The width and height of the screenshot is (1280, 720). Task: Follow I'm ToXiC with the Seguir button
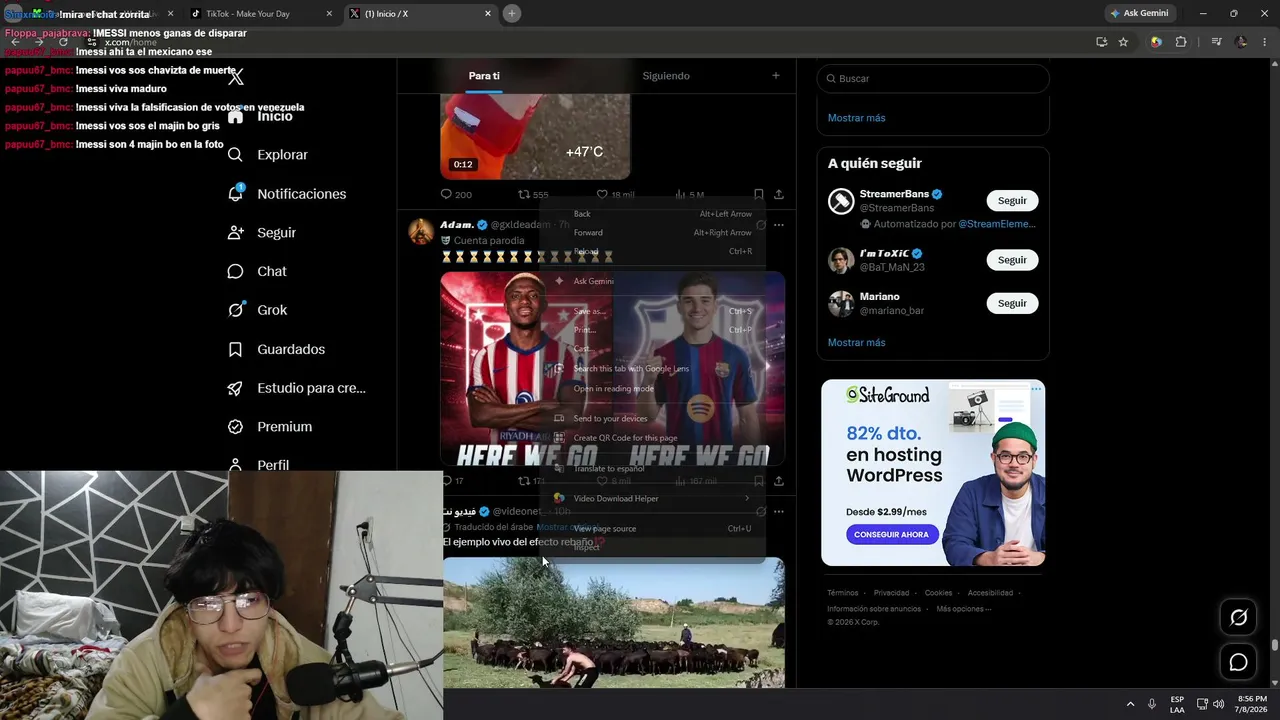pyautogui.click(x=1012, y=260)
